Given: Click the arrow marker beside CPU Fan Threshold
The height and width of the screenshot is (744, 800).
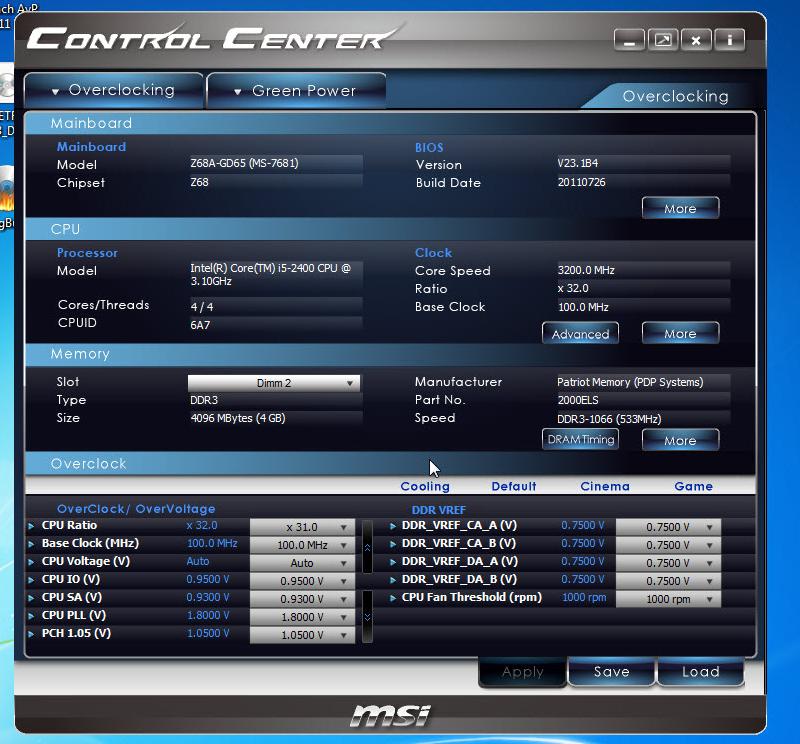Looking at the screenshot, I should 391,598.
